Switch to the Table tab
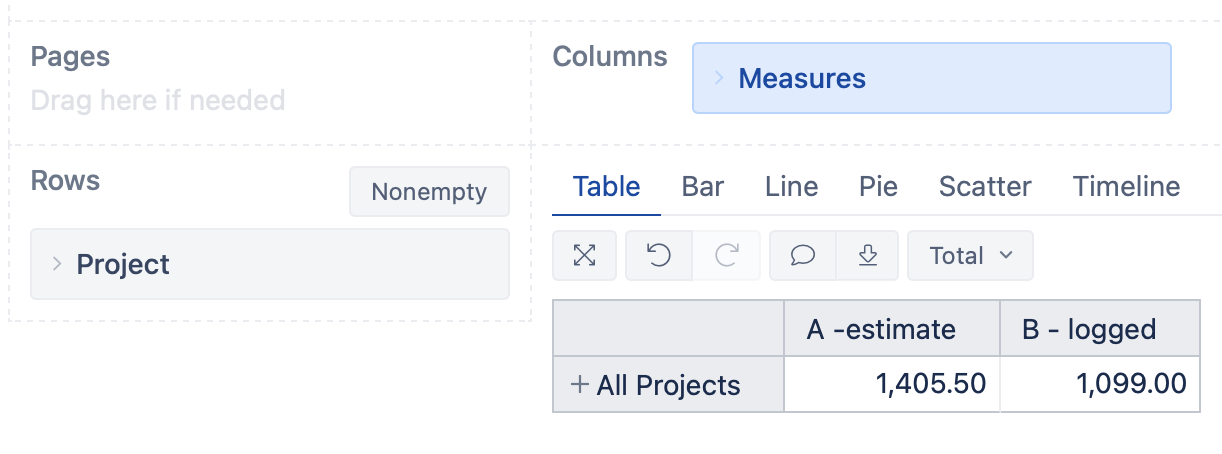Screen dimensions: 1222x454 (x=606, y=187)
